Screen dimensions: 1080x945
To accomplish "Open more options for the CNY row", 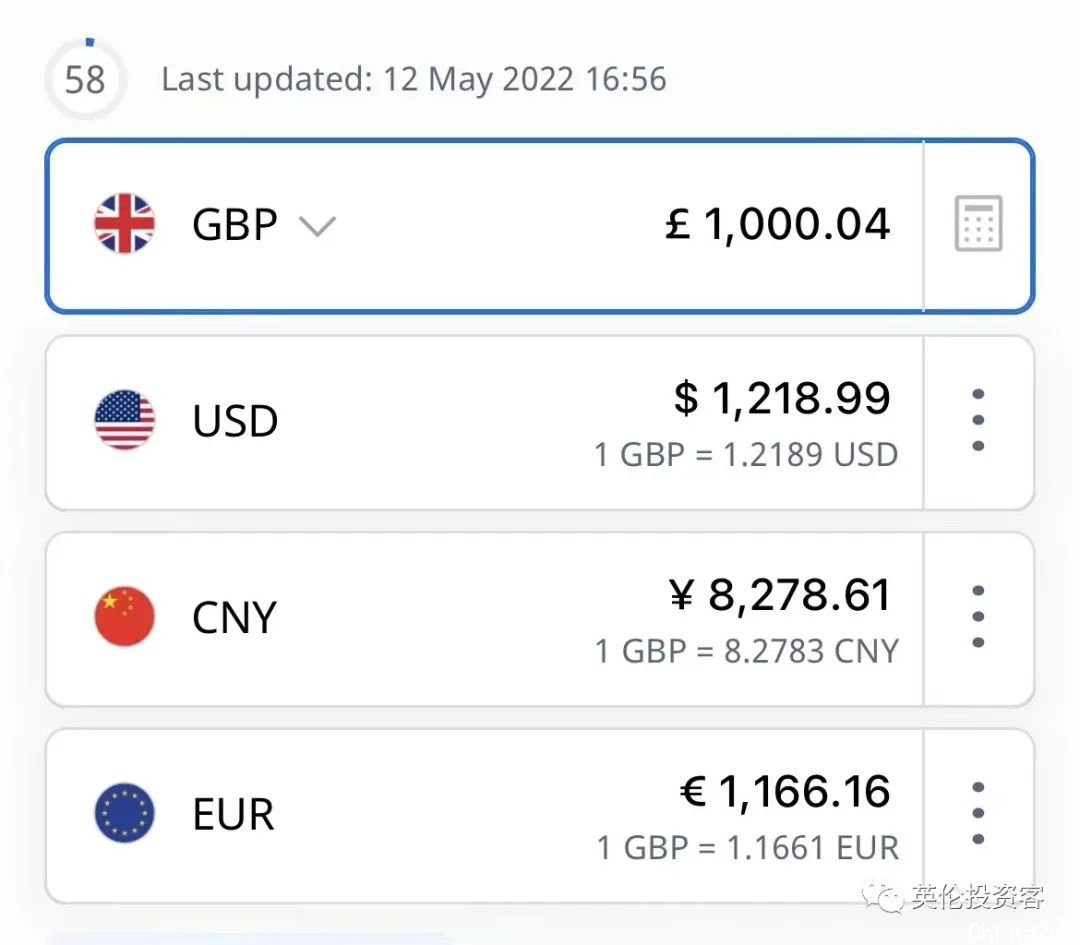I will [x=978, y=617].
